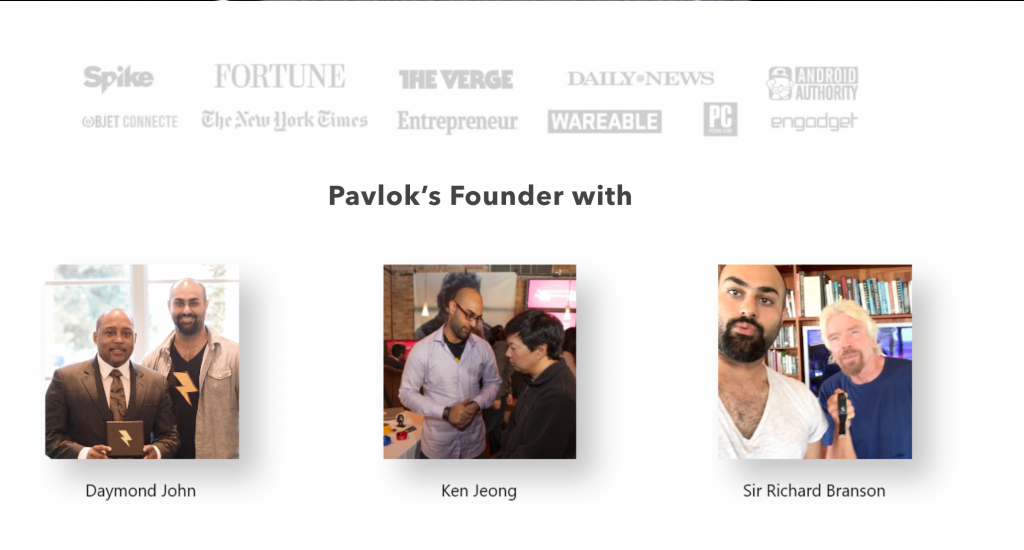The height and width of the screenshot is (550, 1024).
Task: Click the Sir Richard Branson caption
Action: point(814,491)
